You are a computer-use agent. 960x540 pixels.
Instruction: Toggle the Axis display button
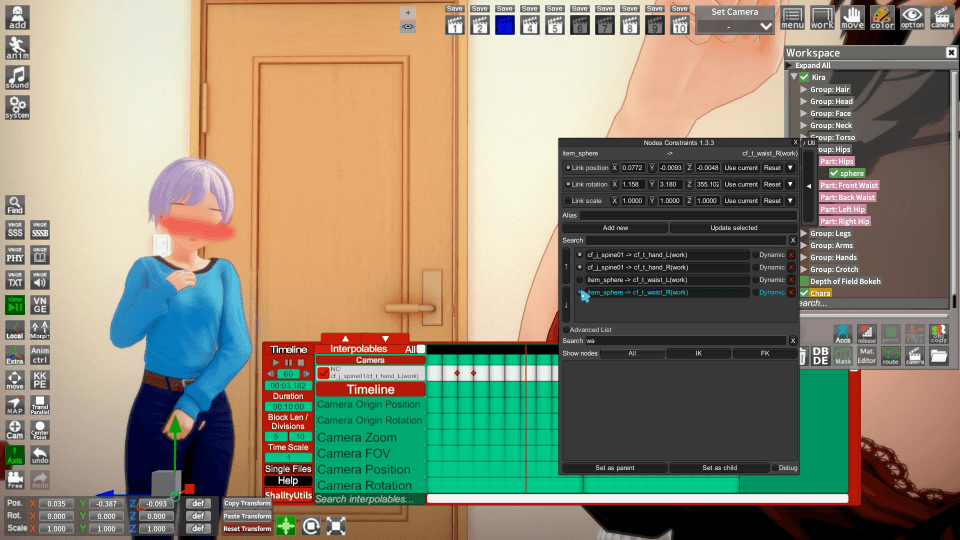[15, 455]
